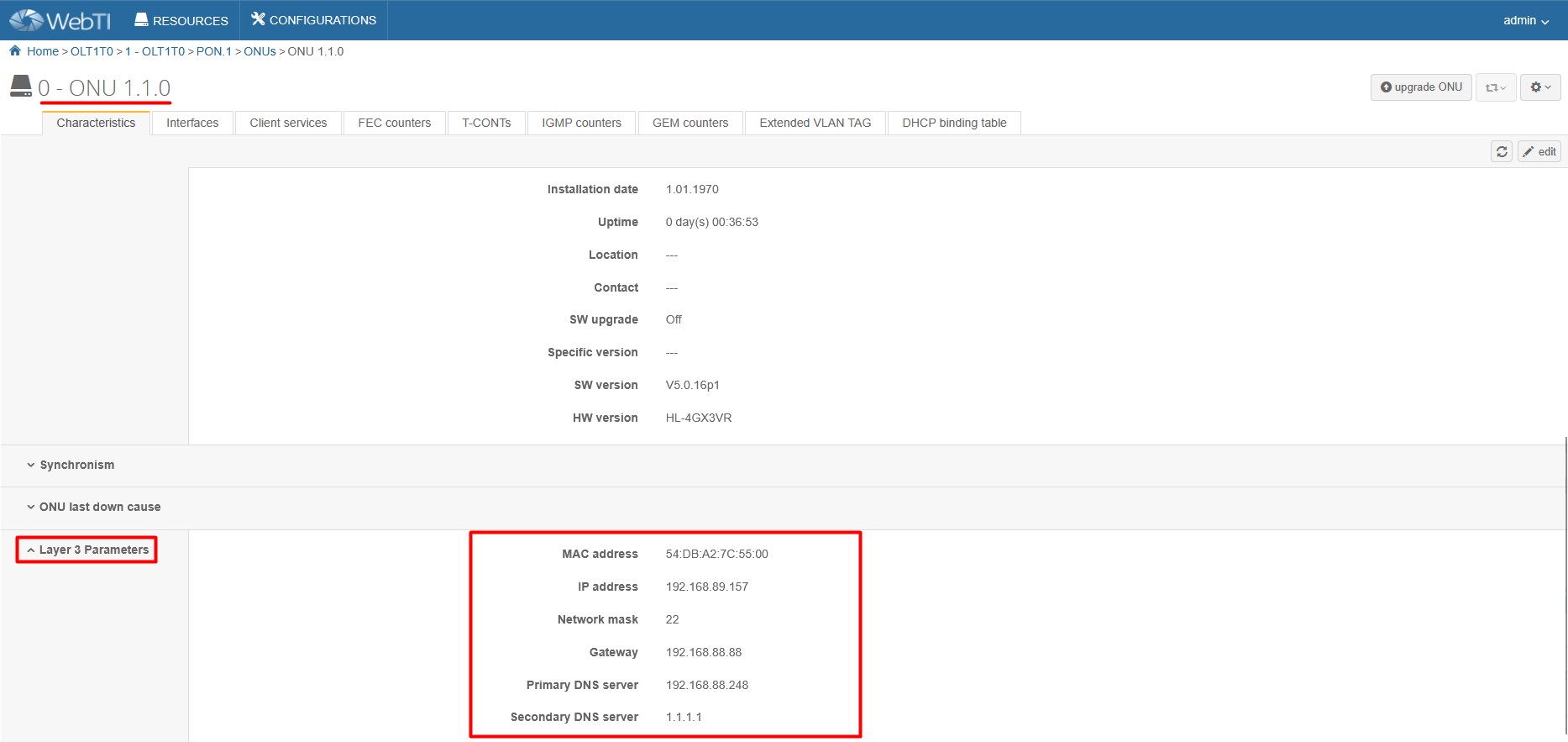This screenshot has height=742, width=1568.
Task: Click the Home breadcrumb house icon
Action: pos(15,51)
